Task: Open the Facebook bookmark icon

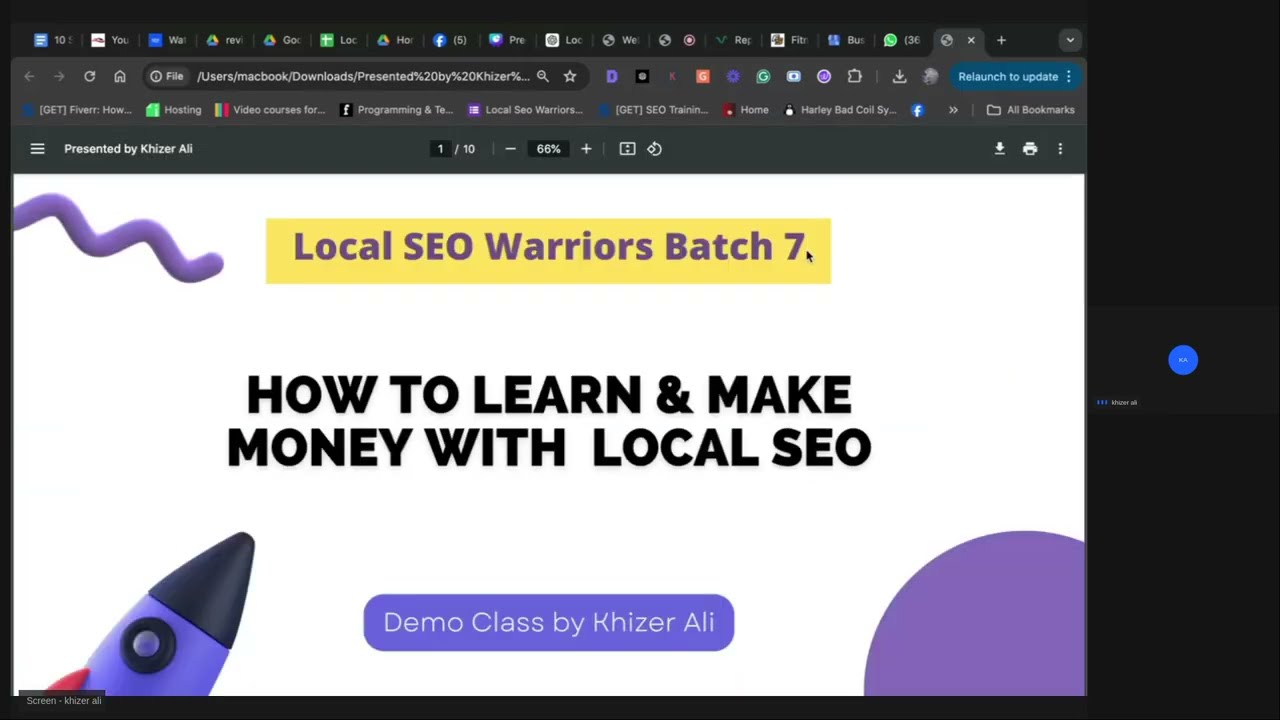Action: [x=918, y=110]
